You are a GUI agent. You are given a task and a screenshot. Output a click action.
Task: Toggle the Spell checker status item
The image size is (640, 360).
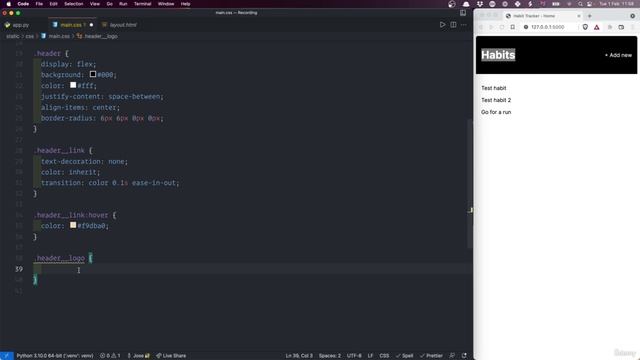[x=404, y=356]
